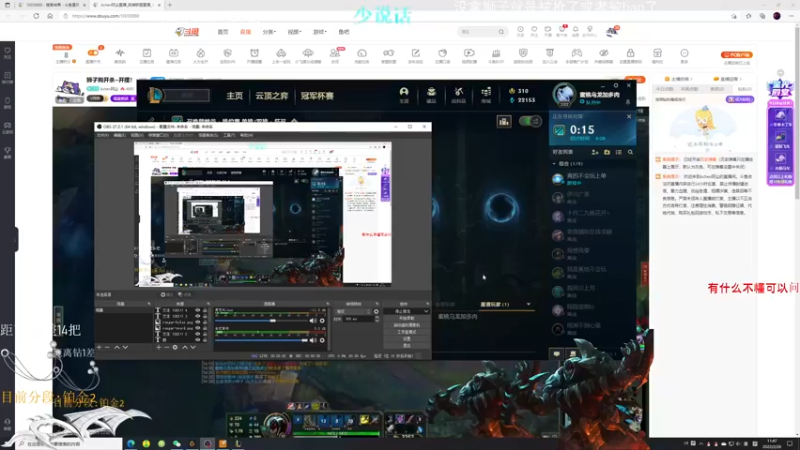This screenshot has width=800, height=450.
Task: Open the loot hammer icon in LoL client
Action: point(458,92)
